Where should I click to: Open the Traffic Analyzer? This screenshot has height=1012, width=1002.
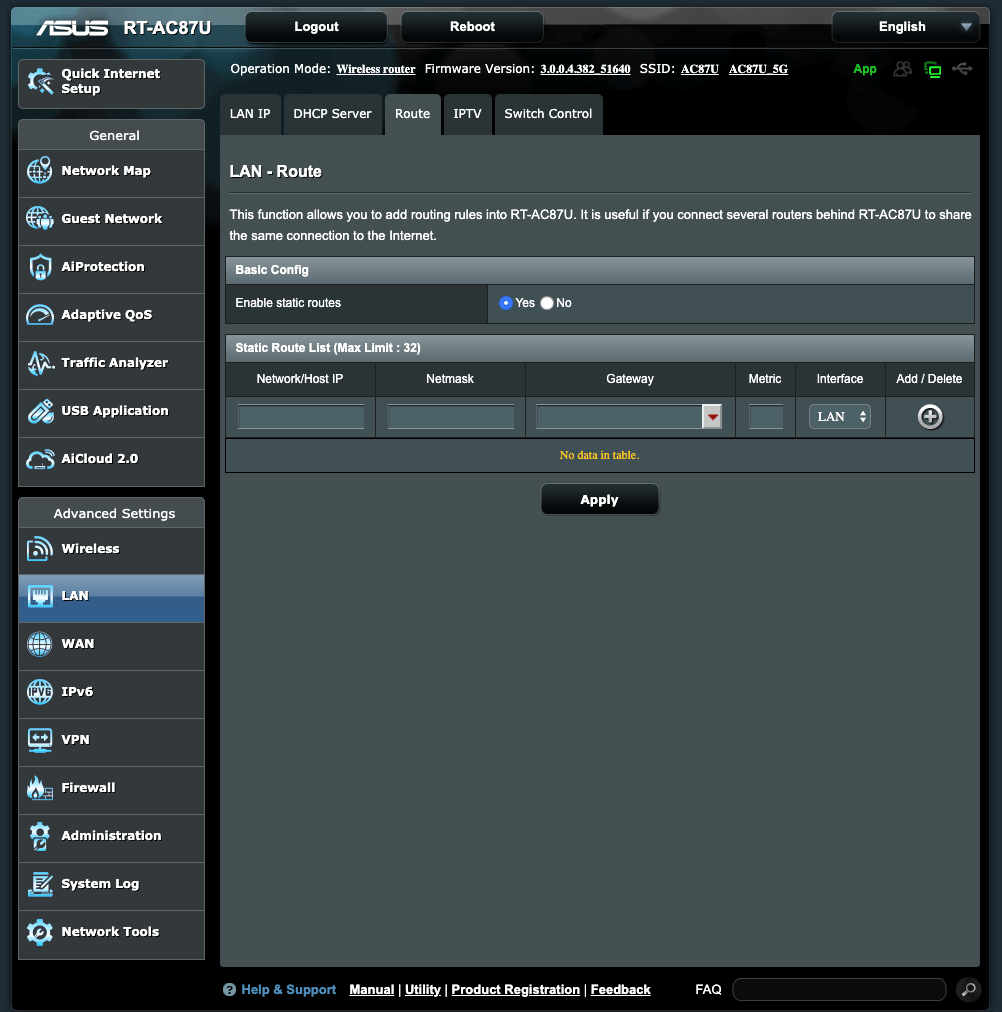pyautogui.click(x=112, y=365)
